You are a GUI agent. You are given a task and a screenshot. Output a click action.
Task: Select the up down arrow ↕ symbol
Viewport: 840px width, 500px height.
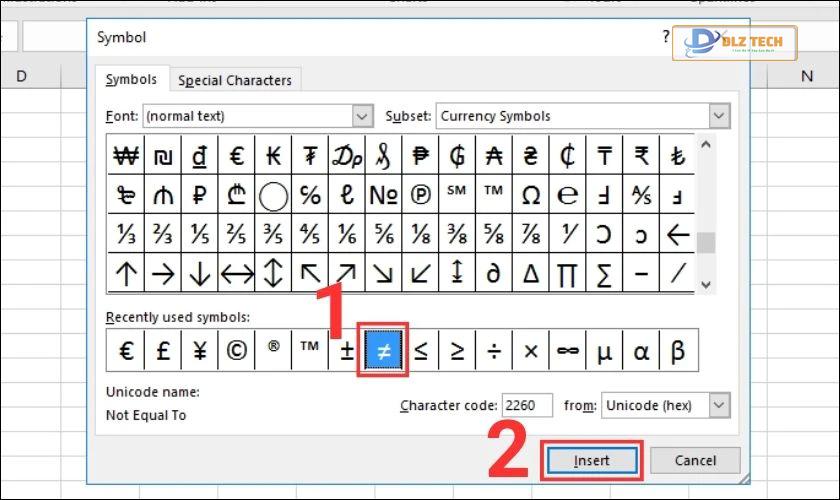273,273
